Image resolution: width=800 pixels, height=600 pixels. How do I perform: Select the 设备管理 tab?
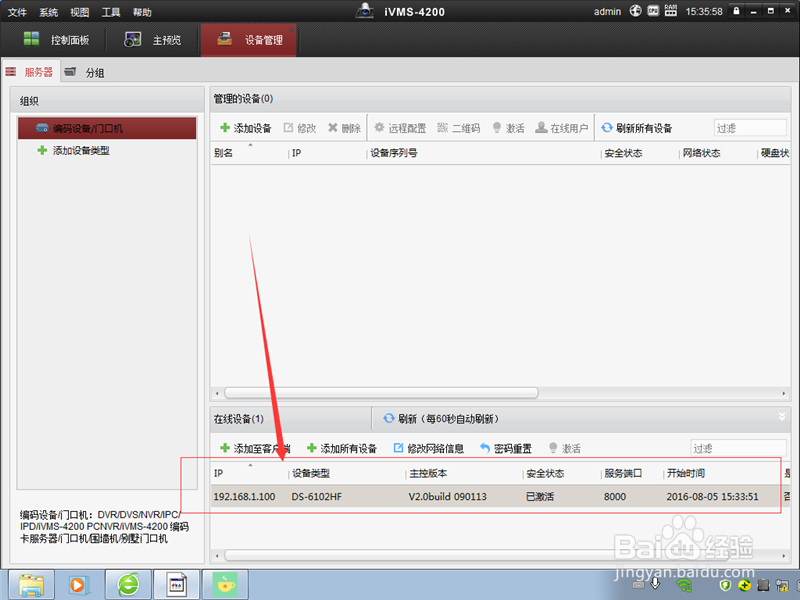[x=249, y=40]
